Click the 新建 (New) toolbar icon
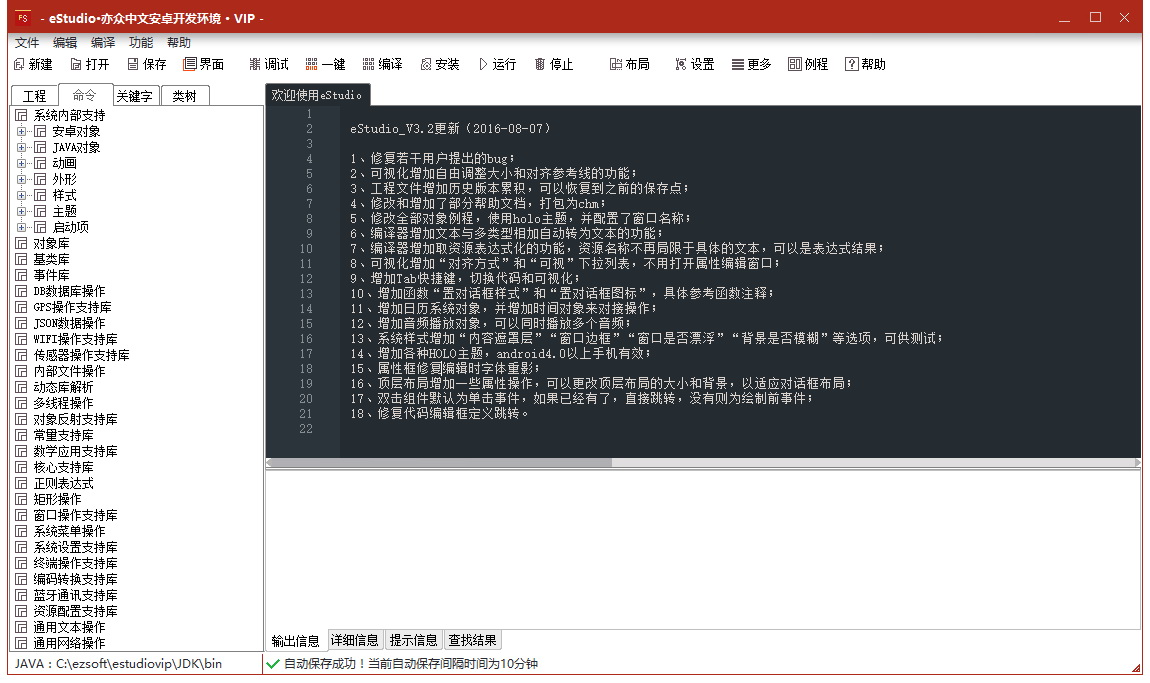1150x683 pixels. (19, 65)
